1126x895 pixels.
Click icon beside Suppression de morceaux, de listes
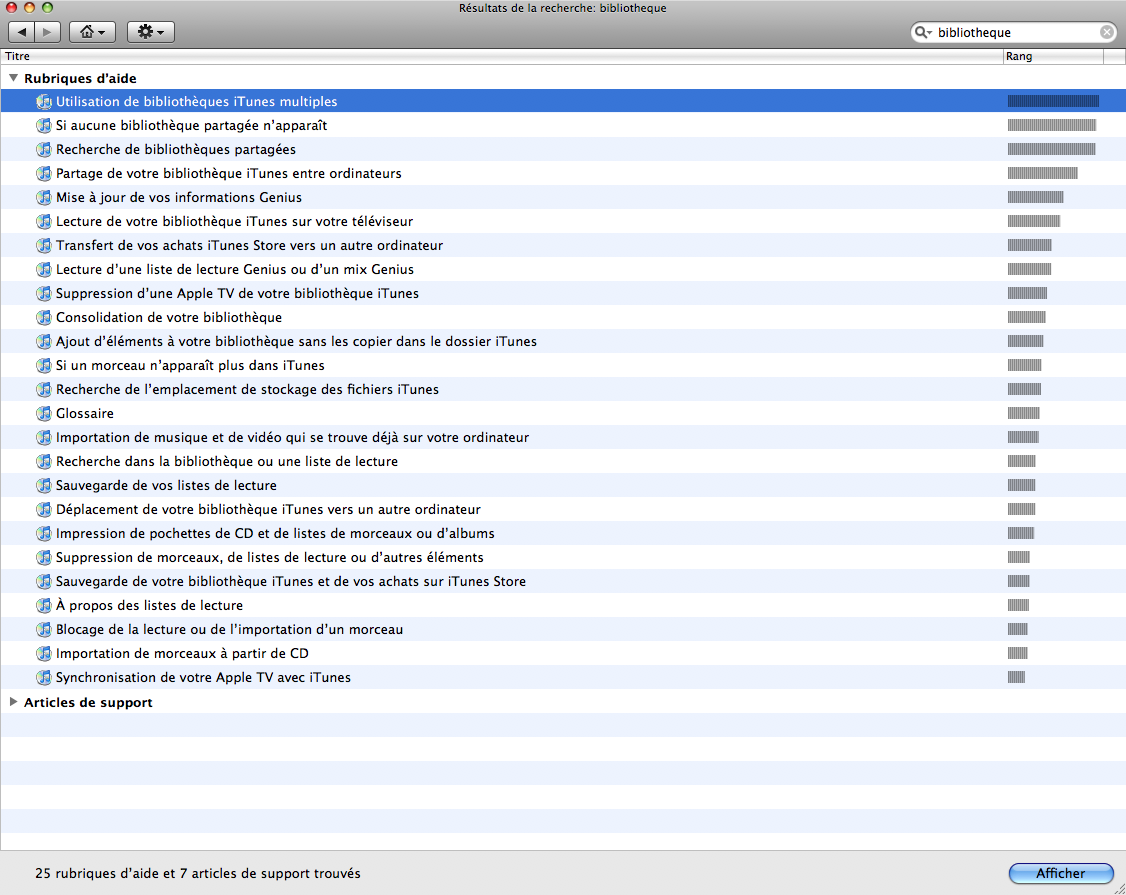point(44,557)
